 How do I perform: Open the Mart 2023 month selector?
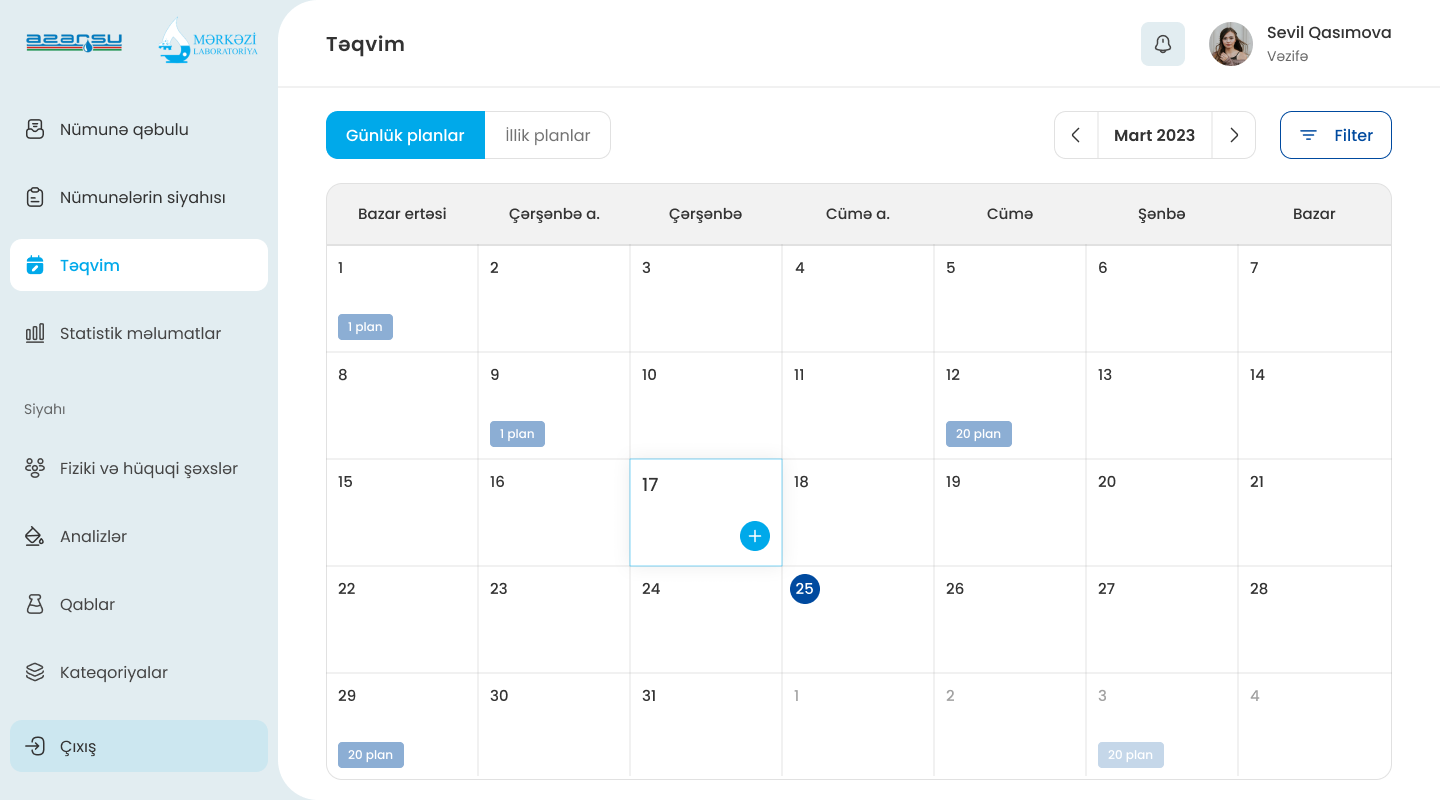1155,135
